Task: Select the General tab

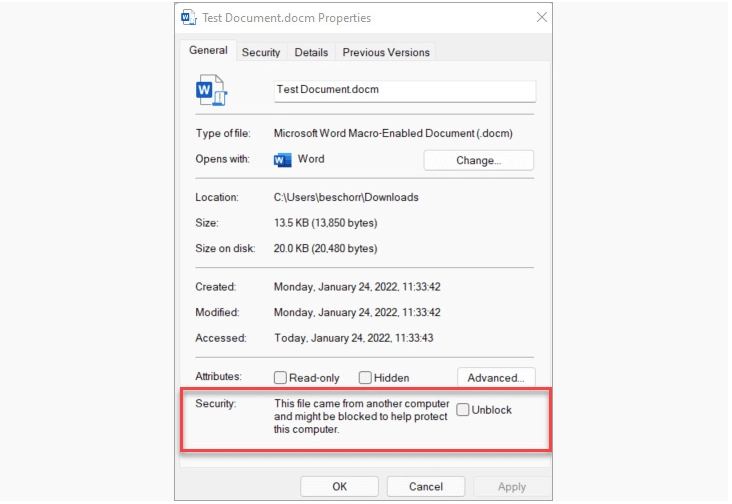Action: [x=208, y=50]
